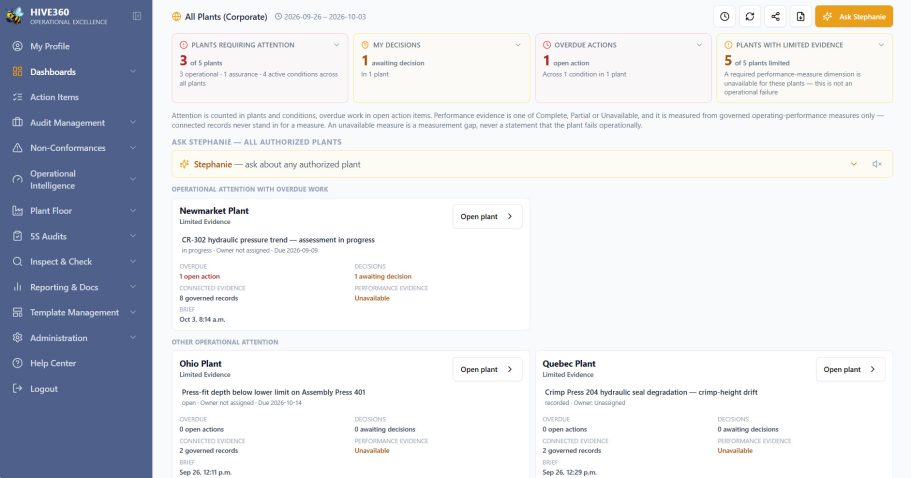911x478 pixels.
Task: Click the Action Items checklist icon
Action: coord(17,97)
